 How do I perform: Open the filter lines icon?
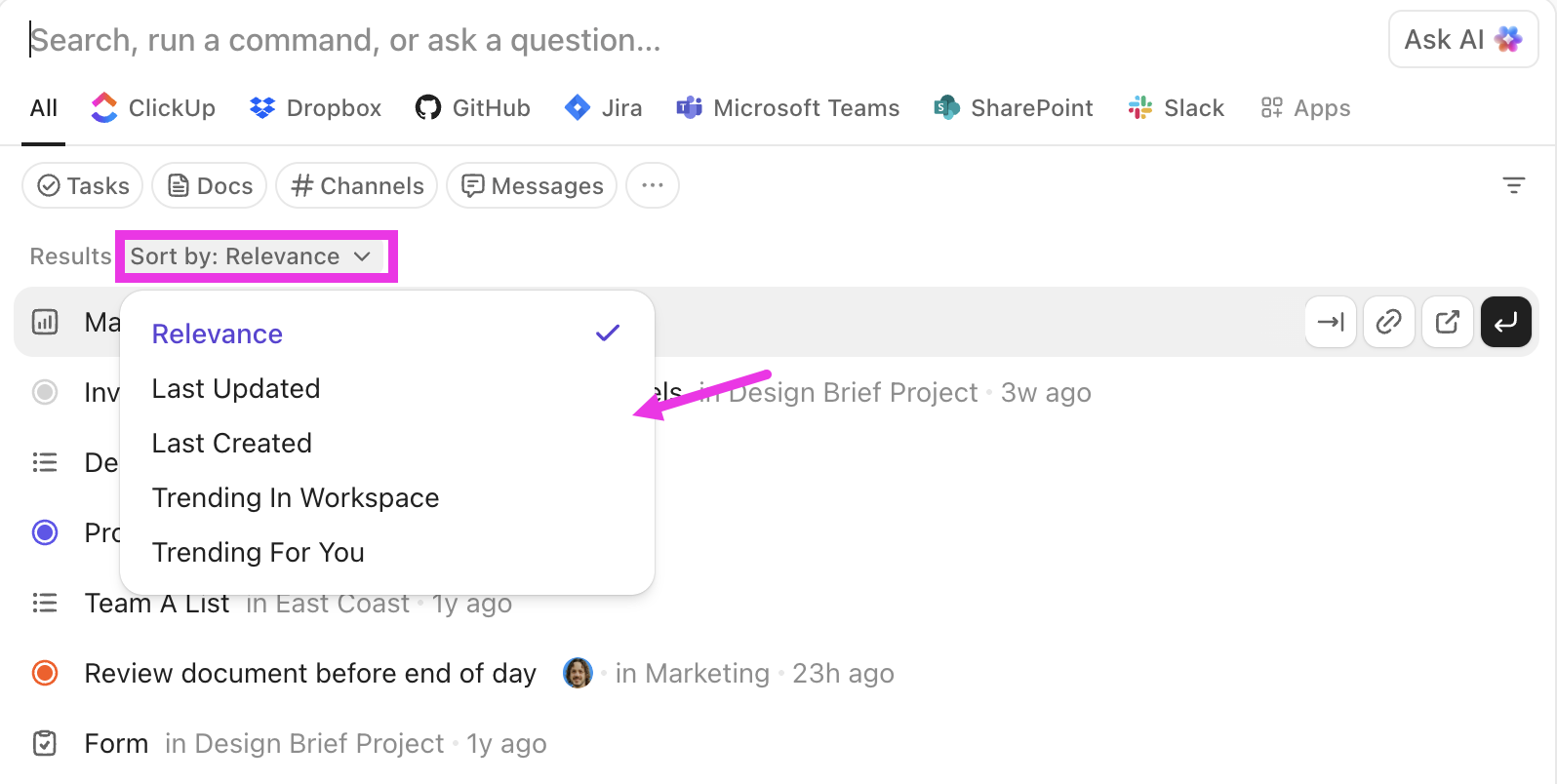1513,185
